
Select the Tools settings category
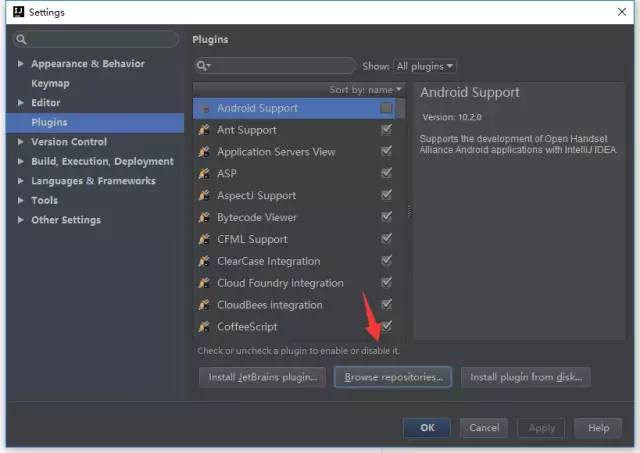pyautogui.click(x=44, y=200)
